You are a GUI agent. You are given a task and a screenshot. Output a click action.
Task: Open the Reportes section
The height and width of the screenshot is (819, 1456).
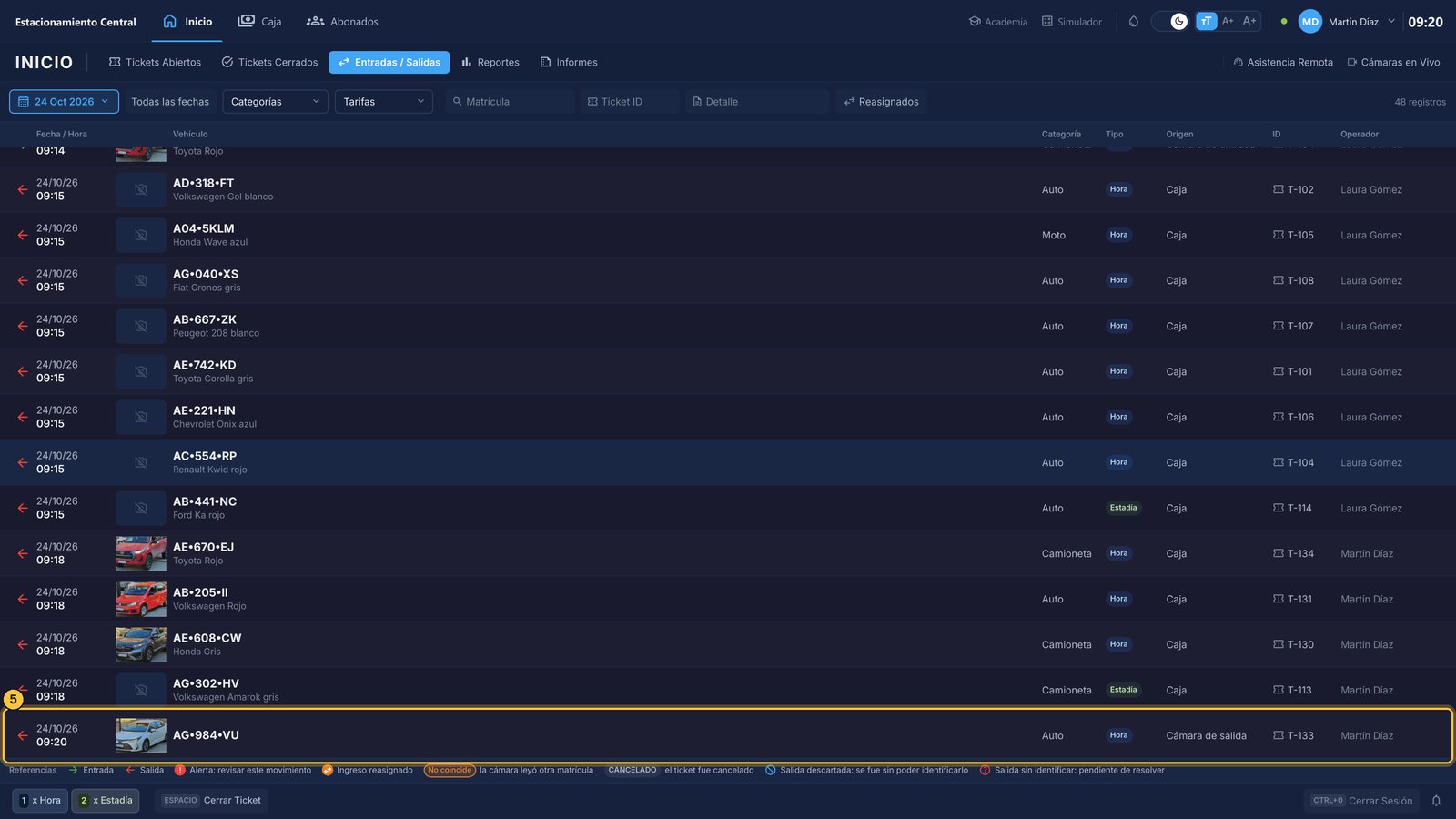click(490, 62)
